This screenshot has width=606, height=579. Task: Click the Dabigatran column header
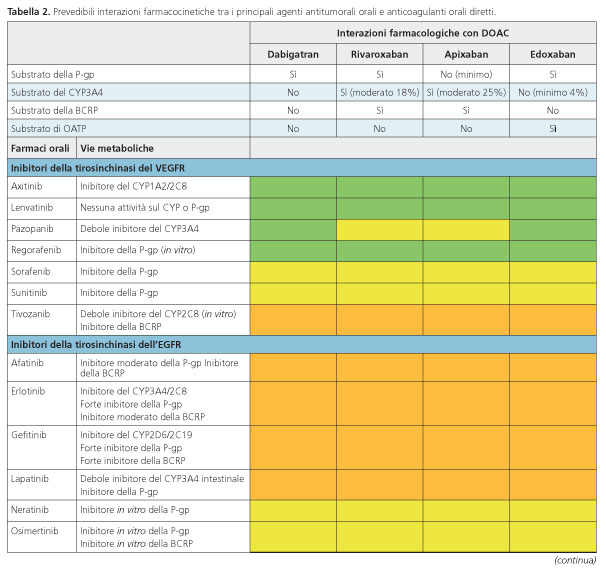coord(293,54)
